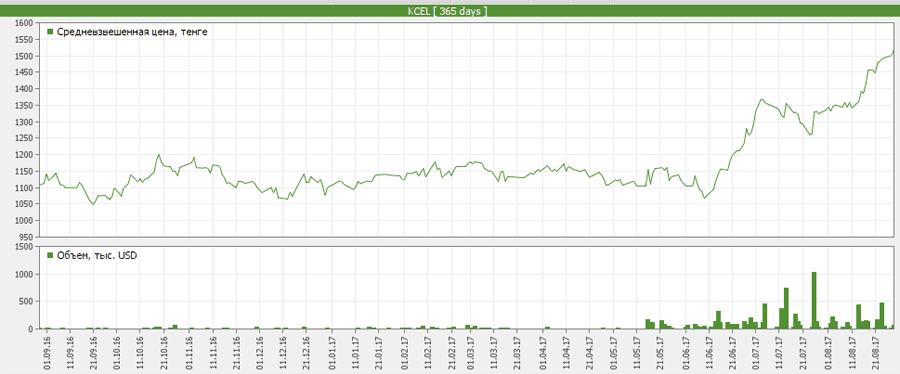The height and width of the screenshot is (374, 900).
Task: Click the 01.11.16 date label
Action: (x=190, y=352)
